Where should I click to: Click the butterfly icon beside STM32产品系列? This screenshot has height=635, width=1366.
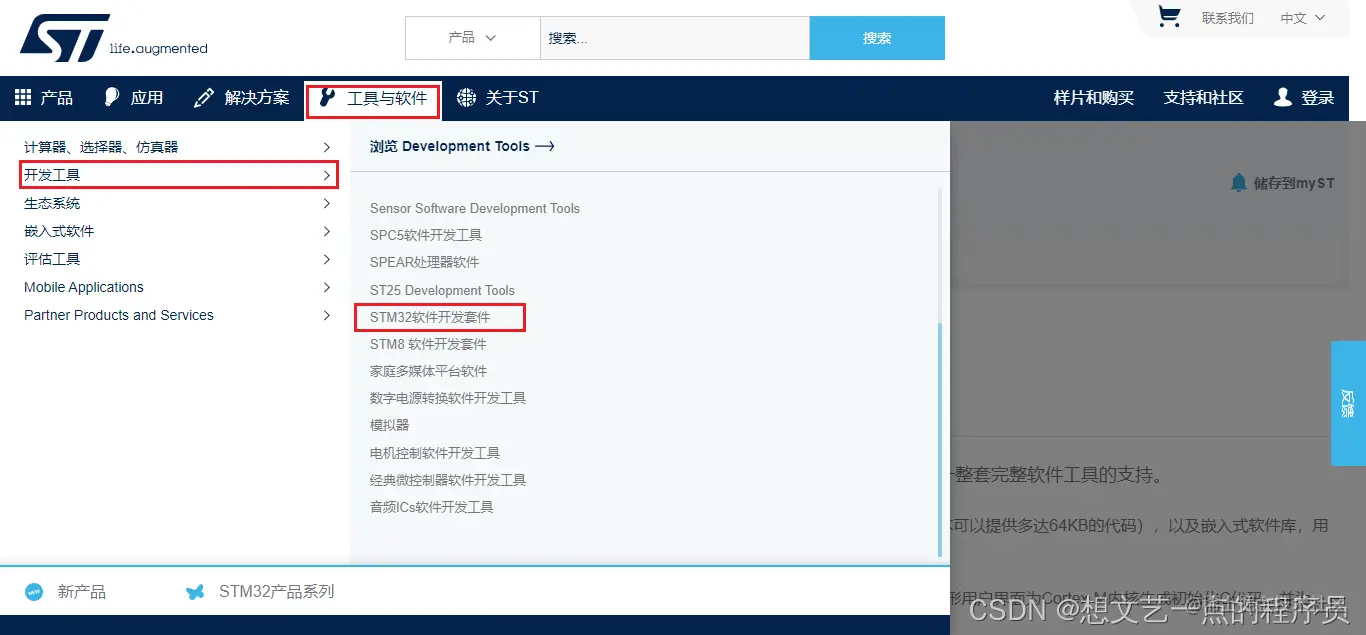point(196,591)
